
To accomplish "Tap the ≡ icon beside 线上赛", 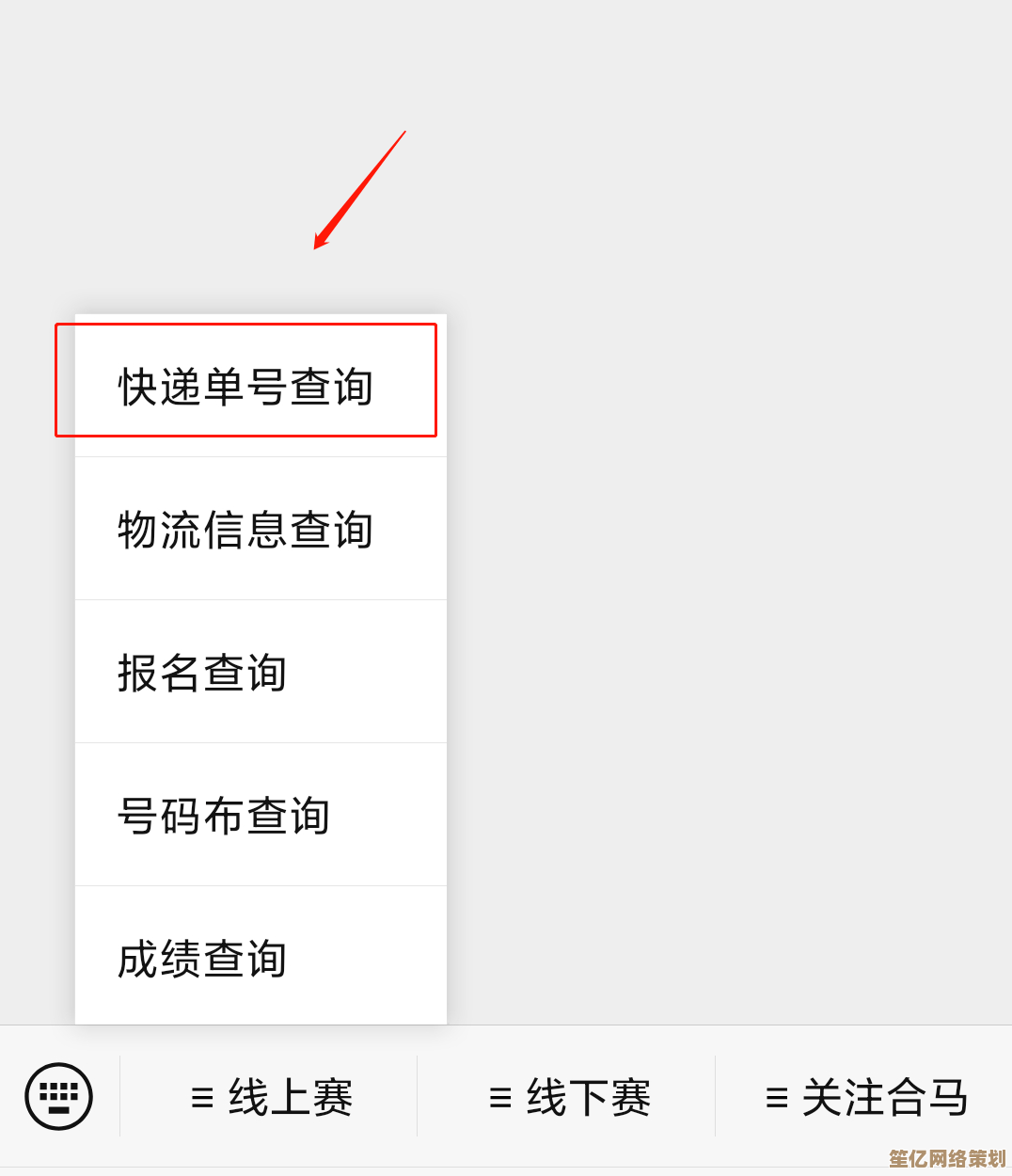I will (202, 1098).
